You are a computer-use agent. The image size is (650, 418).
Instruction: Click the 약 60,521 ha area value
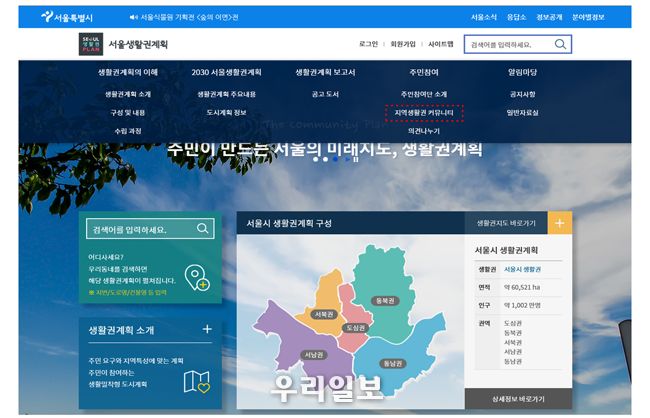coord(522,287)
